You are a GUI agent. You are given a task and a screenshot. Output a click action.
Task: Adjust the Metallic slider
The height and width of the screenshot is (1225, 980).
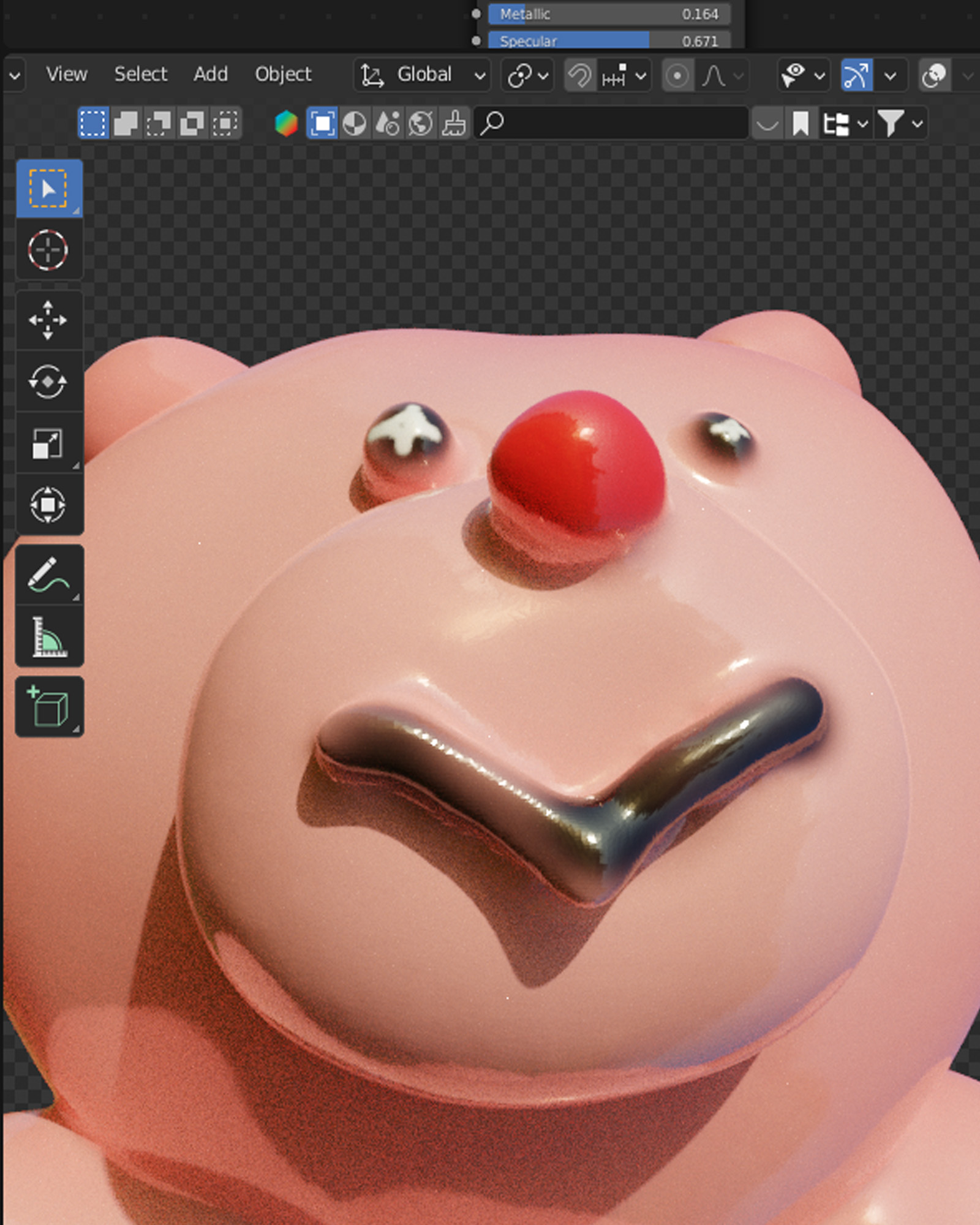tap(608, 14)
